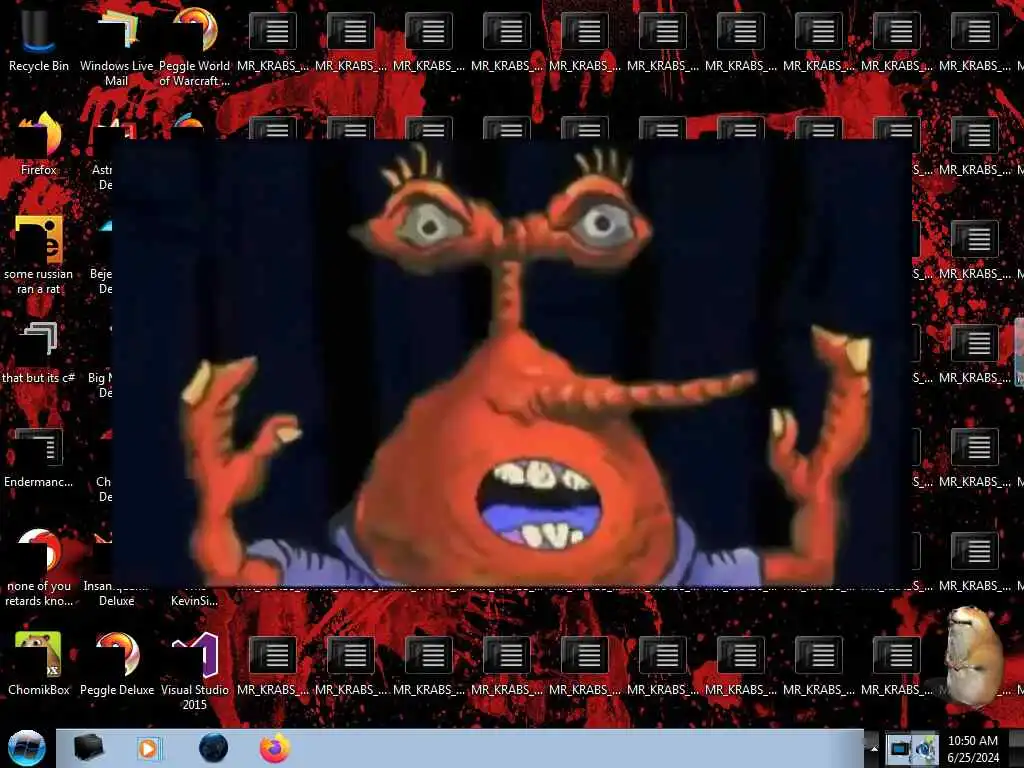Open the media player taskbar icon
Screen dimensions: 1024x768
[x=149, y=748]
